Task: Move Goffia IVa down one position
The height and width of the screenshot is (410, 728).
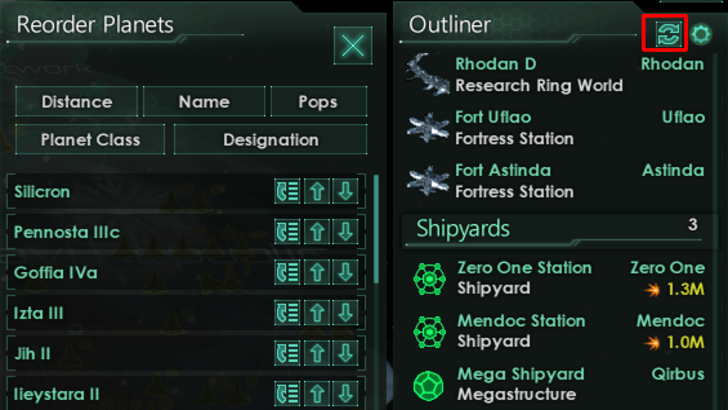Action: point(345,272)
